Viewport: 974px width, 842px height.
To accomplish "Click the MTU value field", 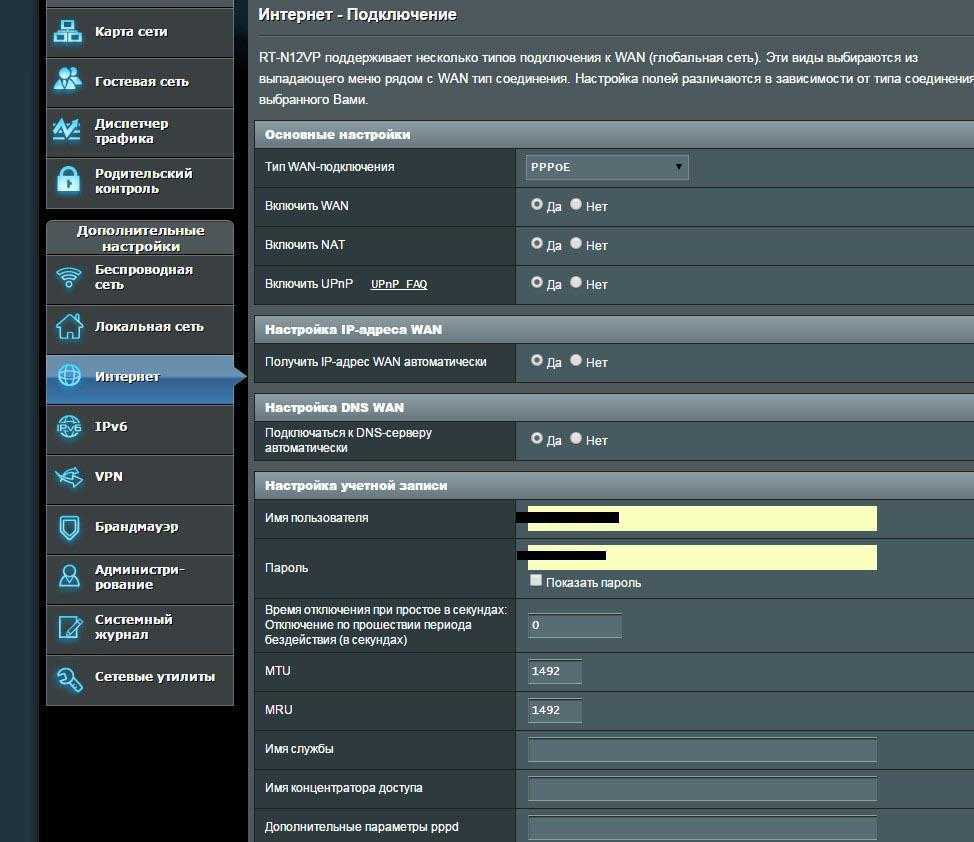I will click(555, 671).
